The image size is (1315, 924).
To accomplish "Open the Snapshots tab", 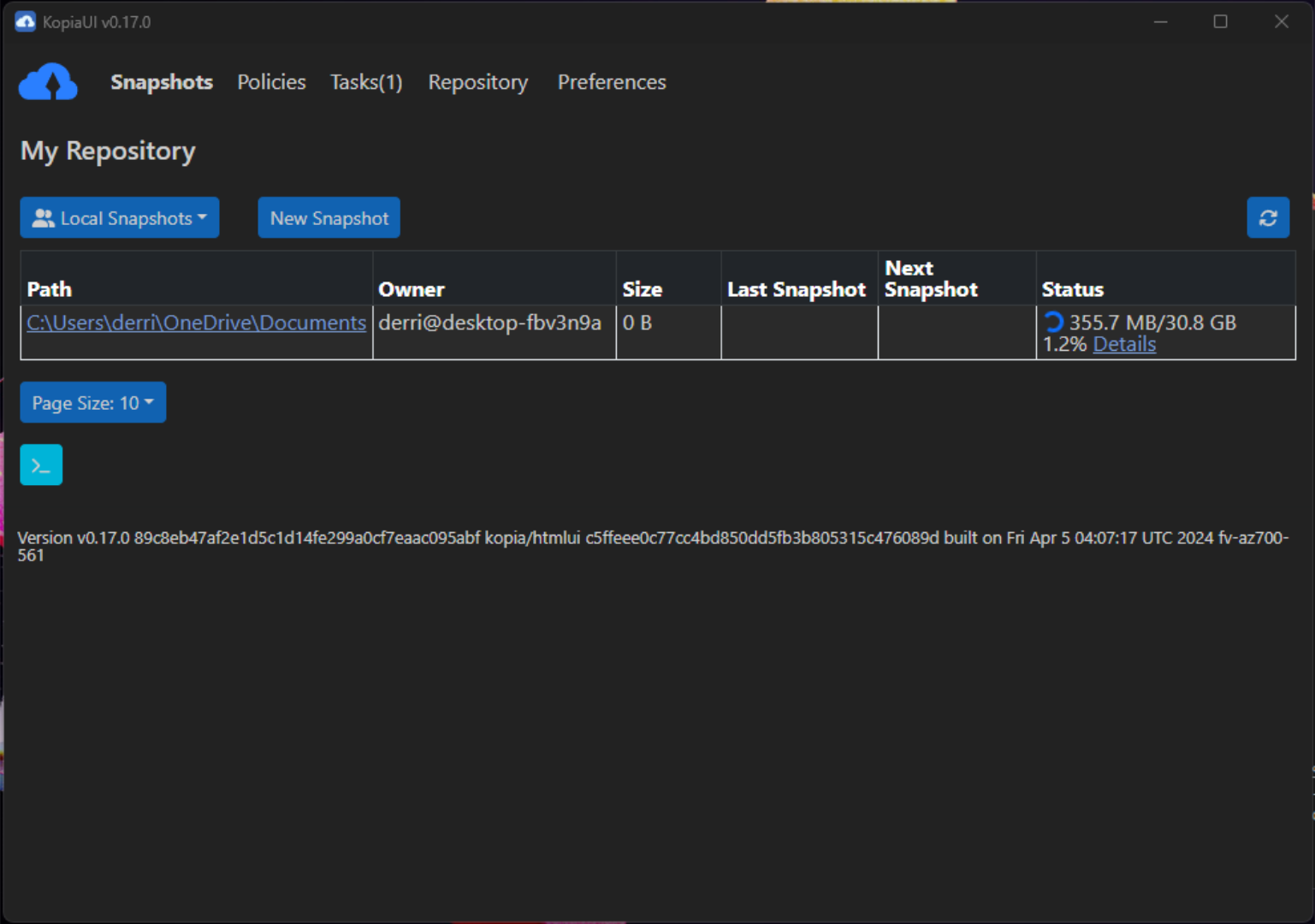I will pos(162,82).
